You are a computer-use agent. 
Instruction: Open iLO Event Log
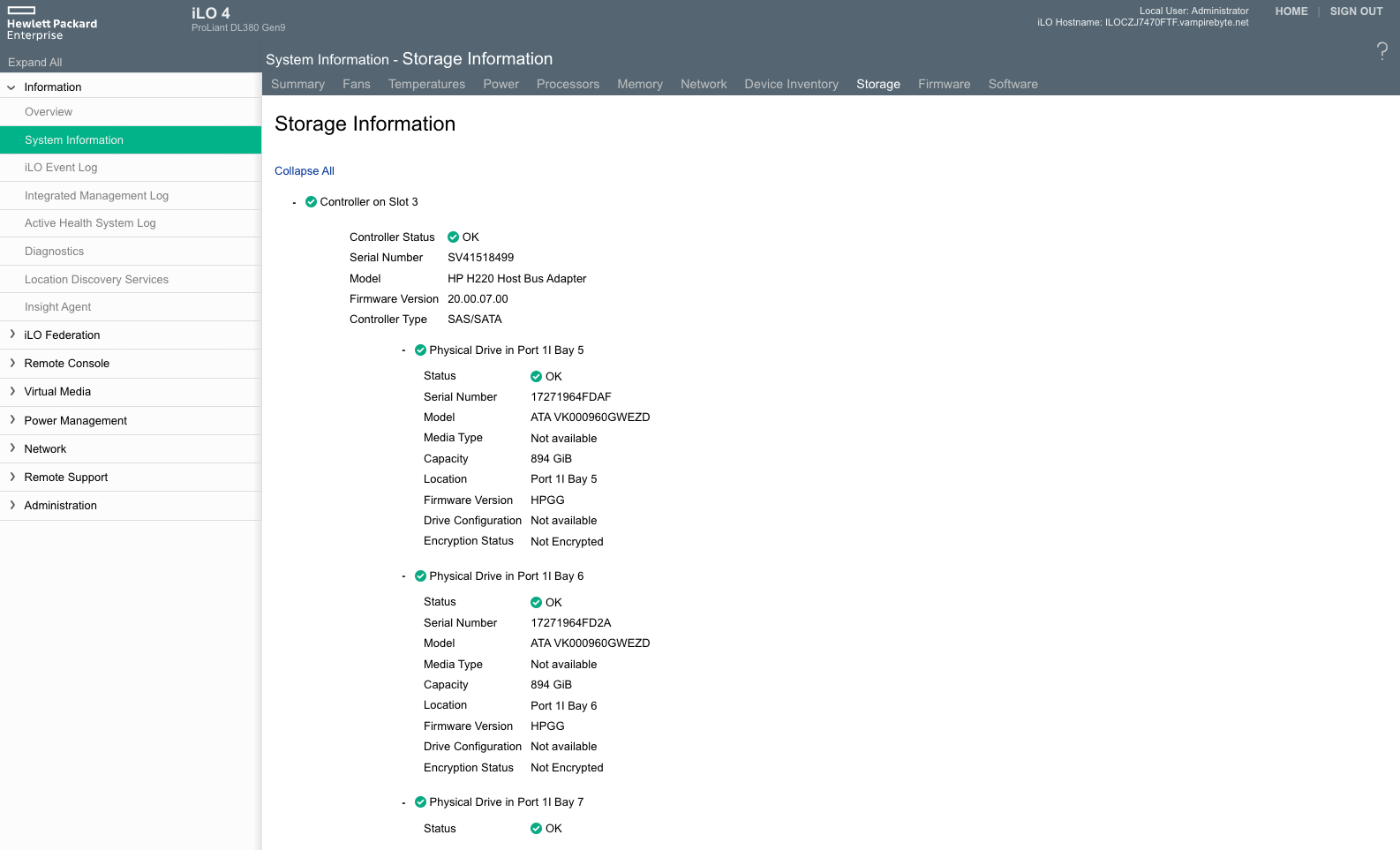pos(131,168)
